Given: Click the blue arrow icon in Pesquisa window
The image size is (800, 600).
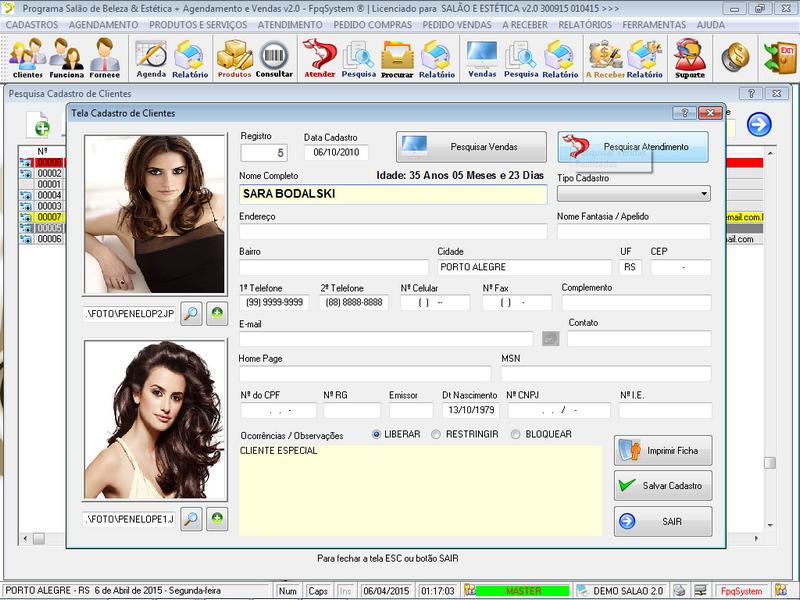Looking at the screenshot, I should point(759,124).
